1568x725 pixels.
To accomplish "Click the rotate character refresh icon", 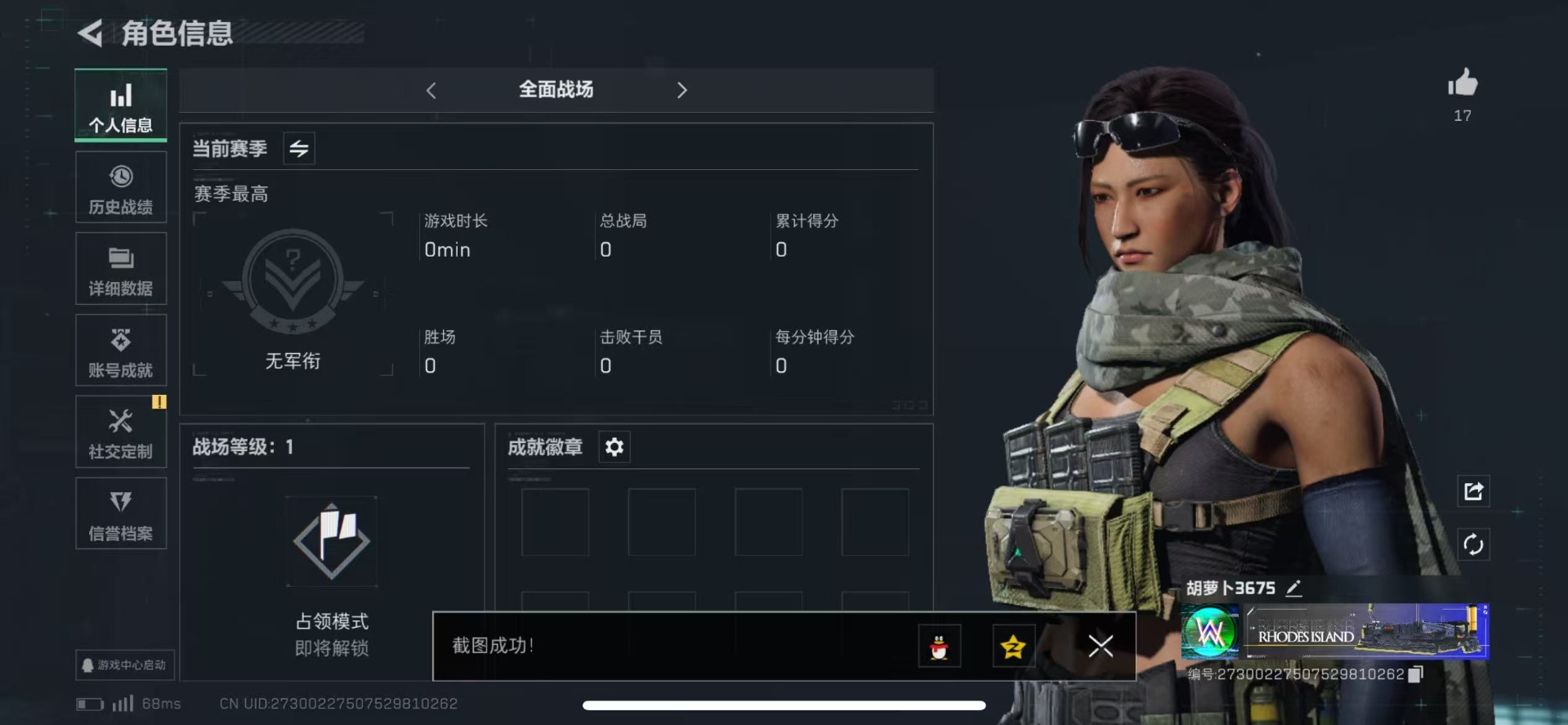I will tap(1473, 544).
